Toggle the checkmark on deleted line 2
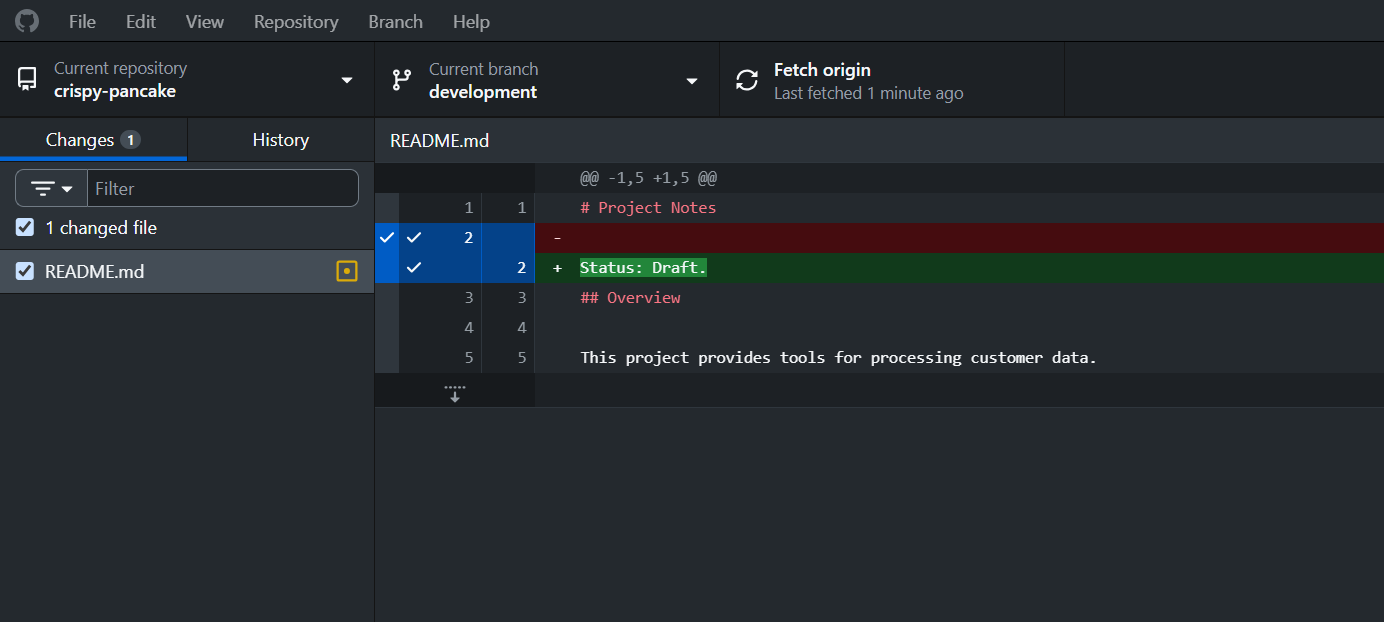Viewport: 1384px width, 622px height. coord(414,238)
